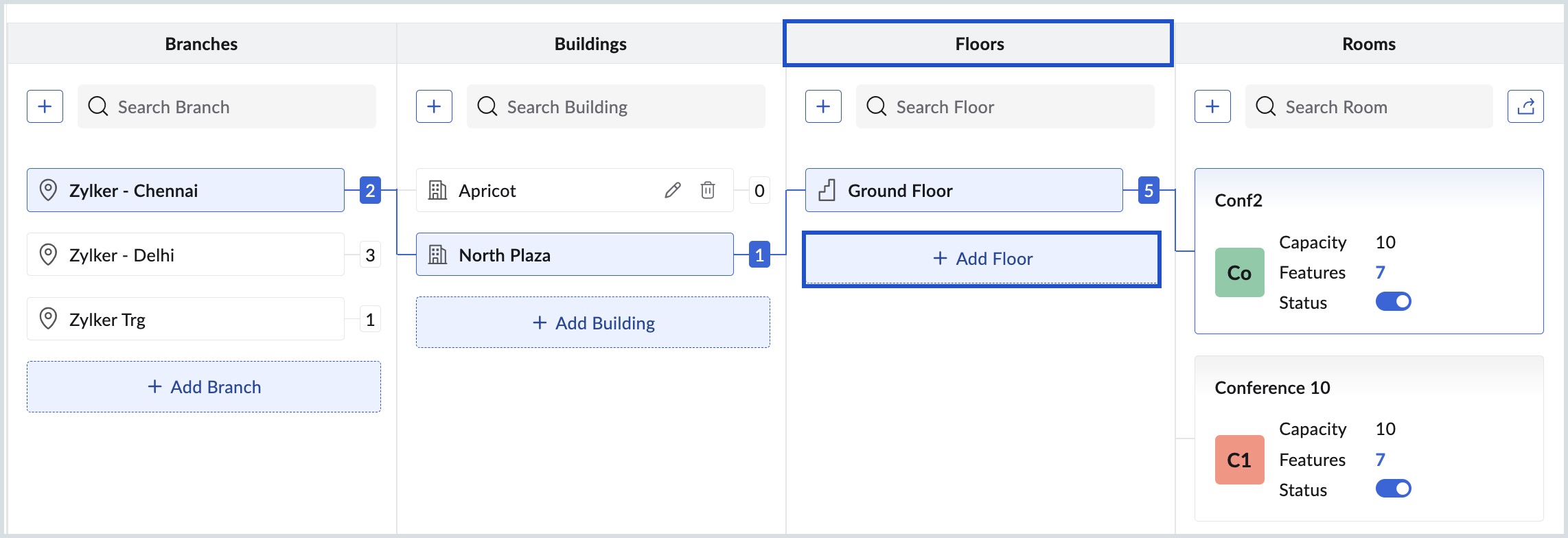
Task: Toggle the Conference 10 status switch
Action: click(1393, 489)
